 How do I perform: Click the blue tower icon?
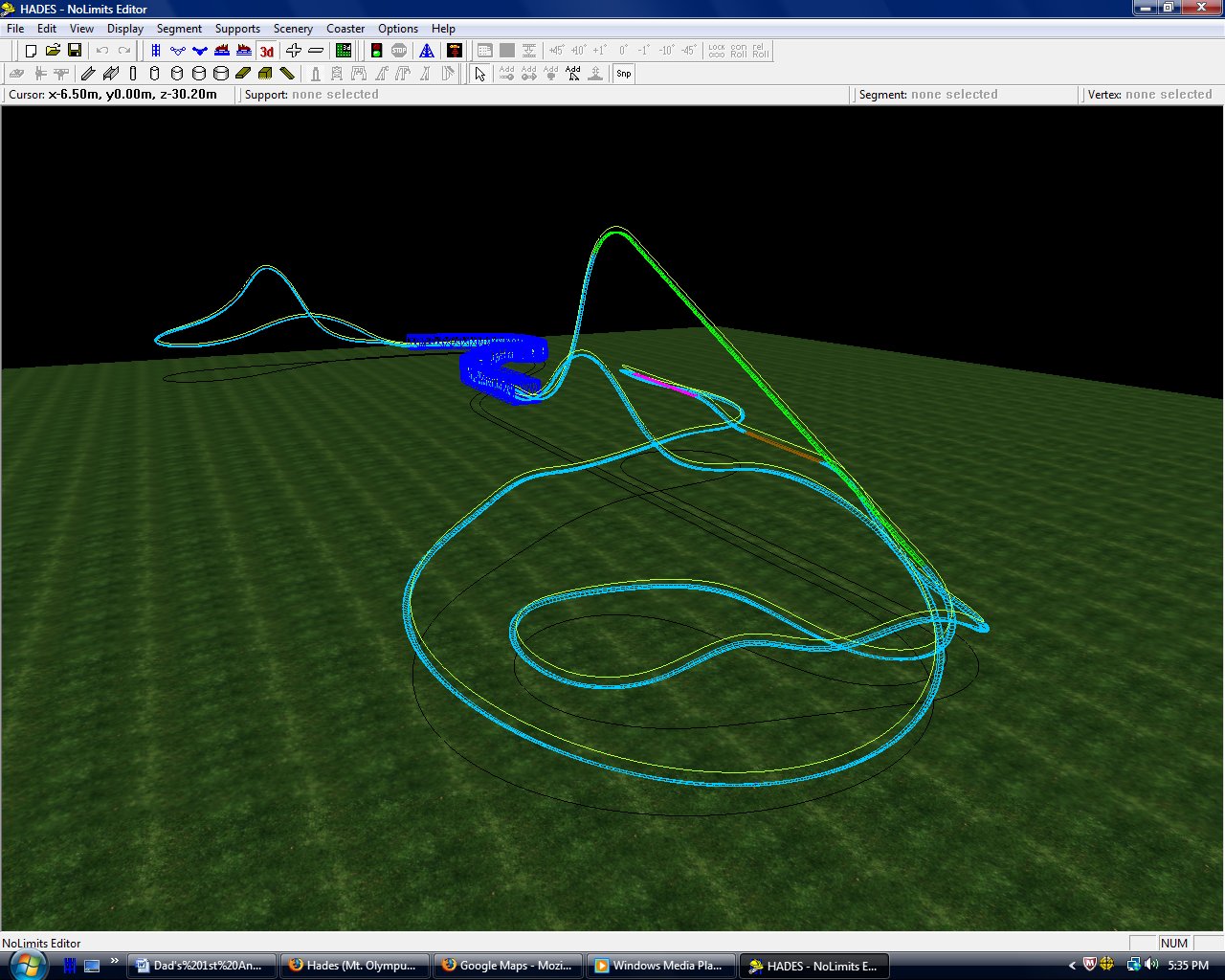427,51
